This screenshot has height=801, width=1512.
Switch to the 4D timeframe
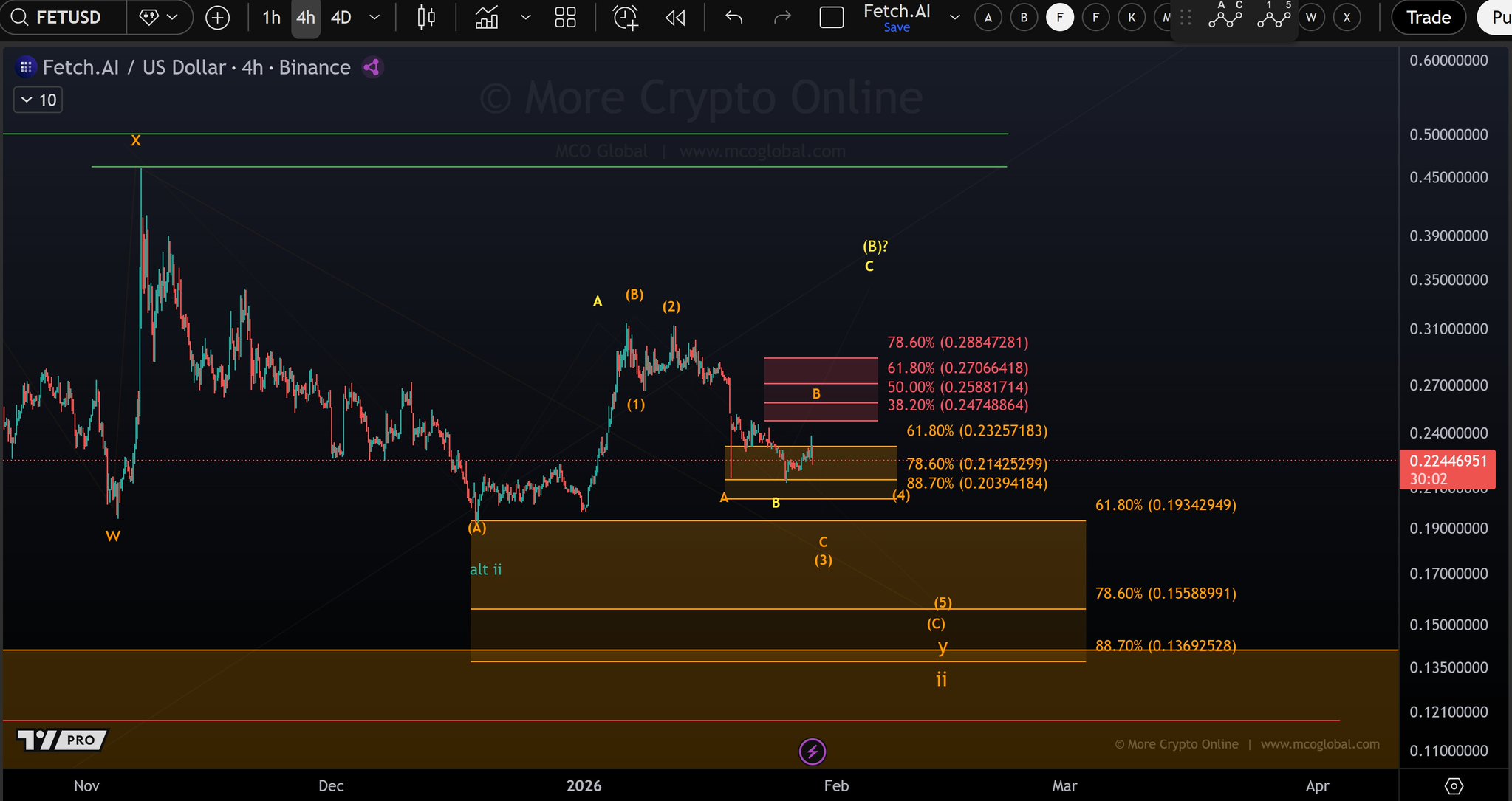coord(341,17)
